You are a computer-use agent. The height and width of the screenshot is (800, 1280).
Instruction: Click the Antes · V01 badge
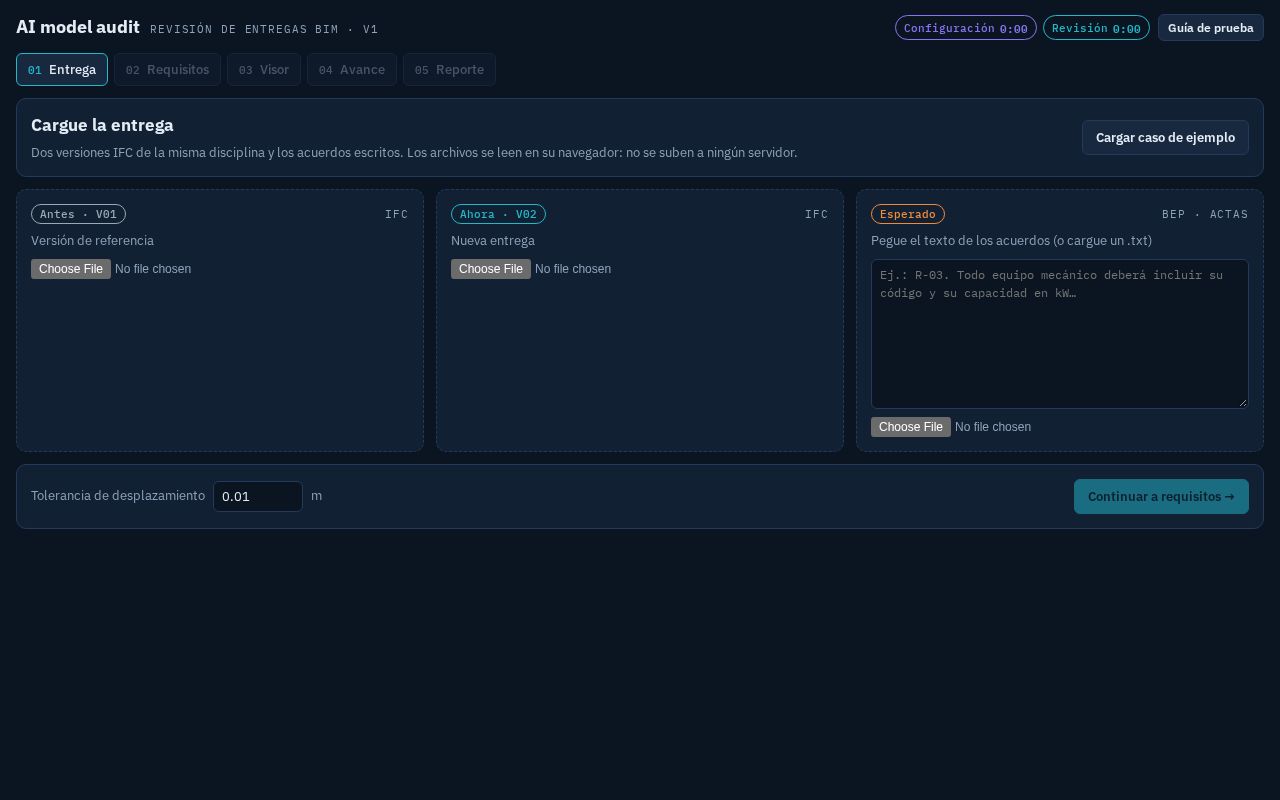point(78,214)
